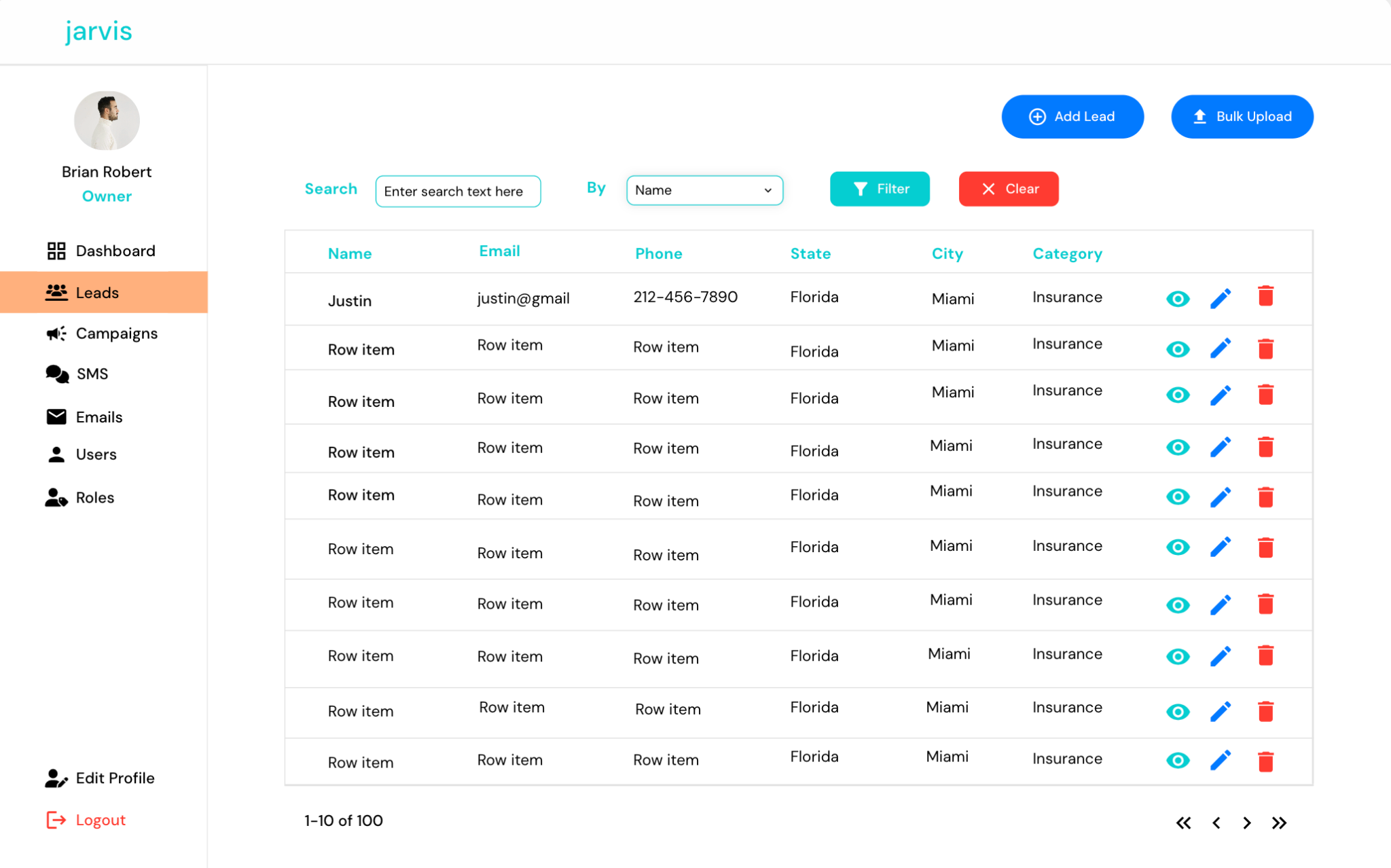Image resolution: width=1391 pixels, height=868 pixels.
Task: Select the phone cell '212-456-7890'
Action: tap(685, 297)
